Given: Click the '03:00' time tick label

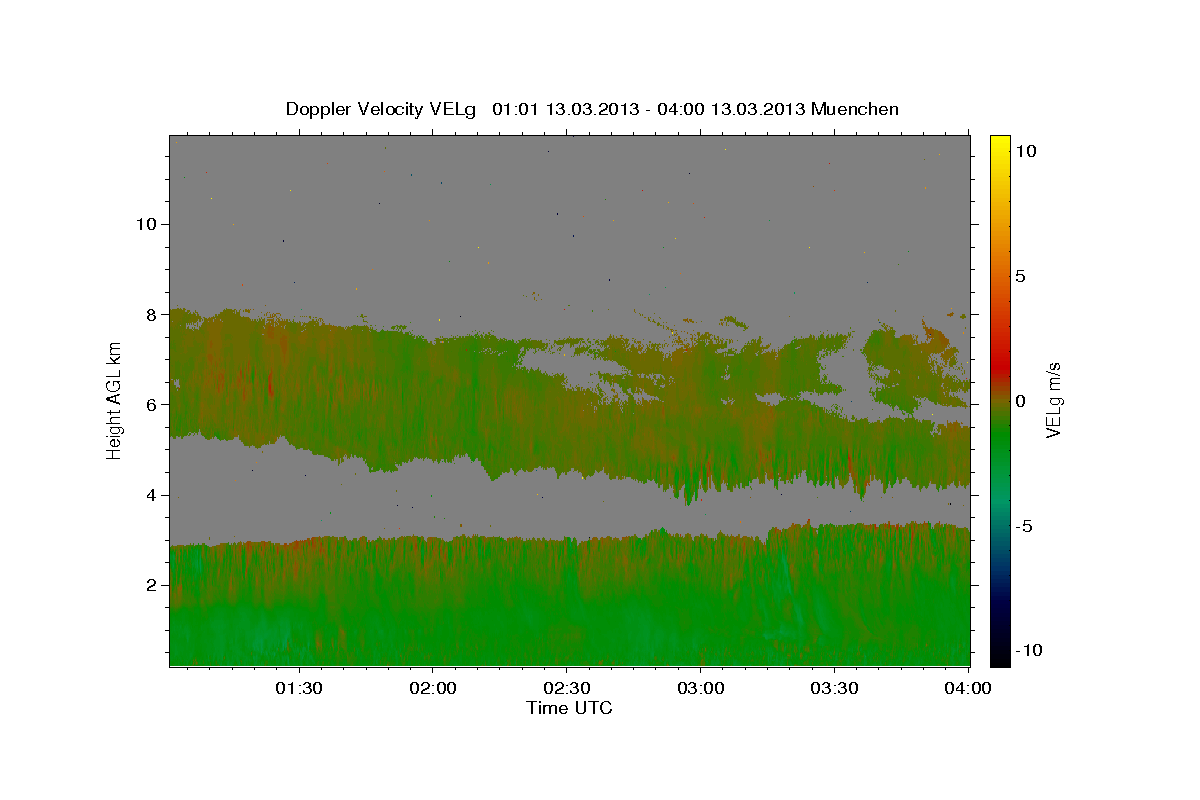Looking at the screenshot, I should coord(701,689).
